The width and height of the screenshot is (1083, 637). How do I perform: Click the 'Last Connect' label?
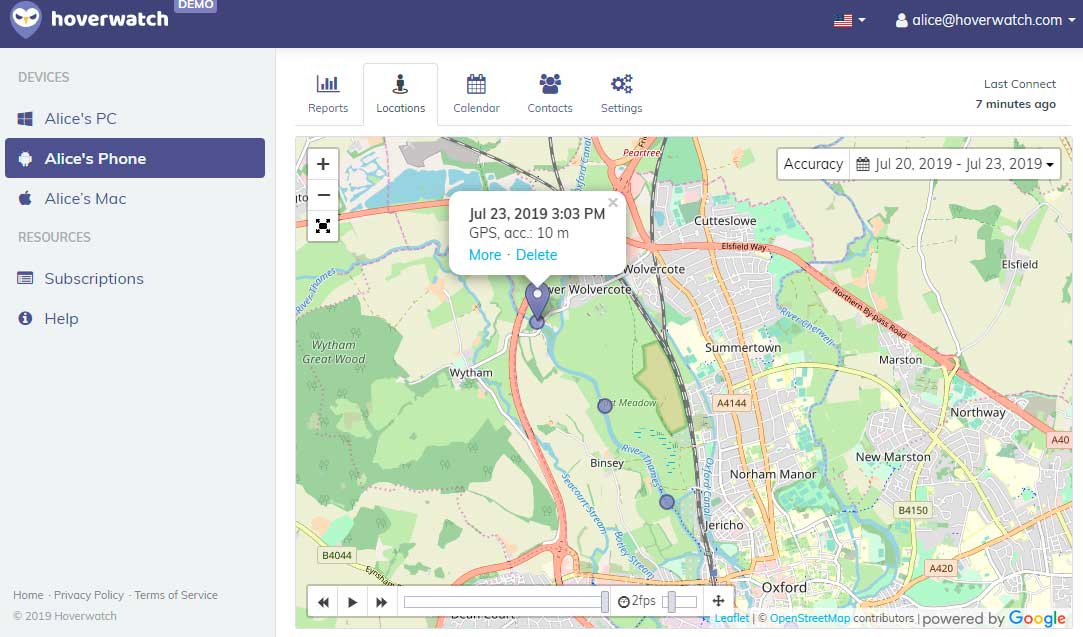pos(1019,84)
